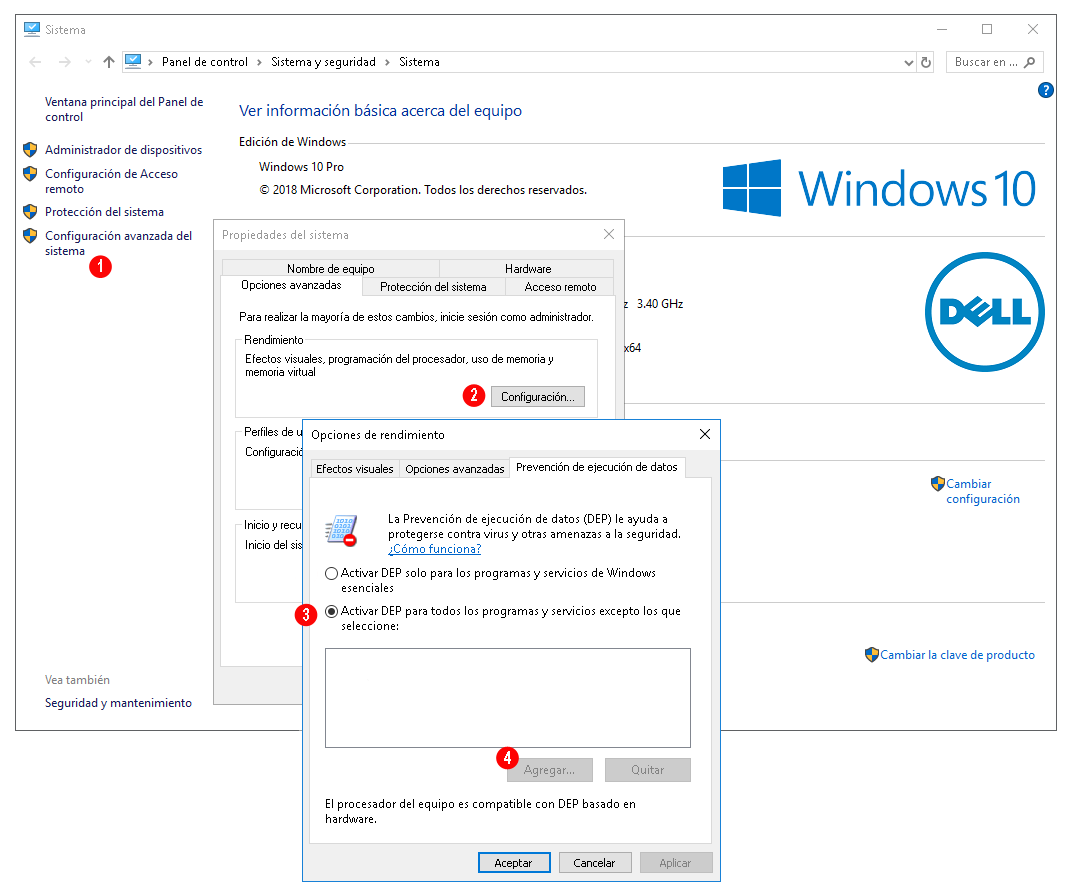Expand chevron after Panel de control breadcrumb

[x=260, y=62]
